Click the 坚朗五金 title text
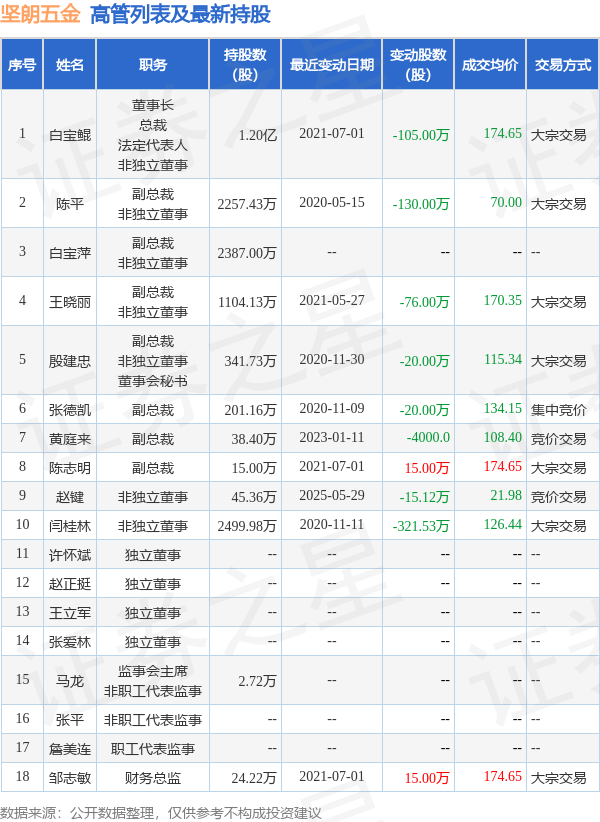Viewport: 600px width, 822px height. tap(40, 14)
